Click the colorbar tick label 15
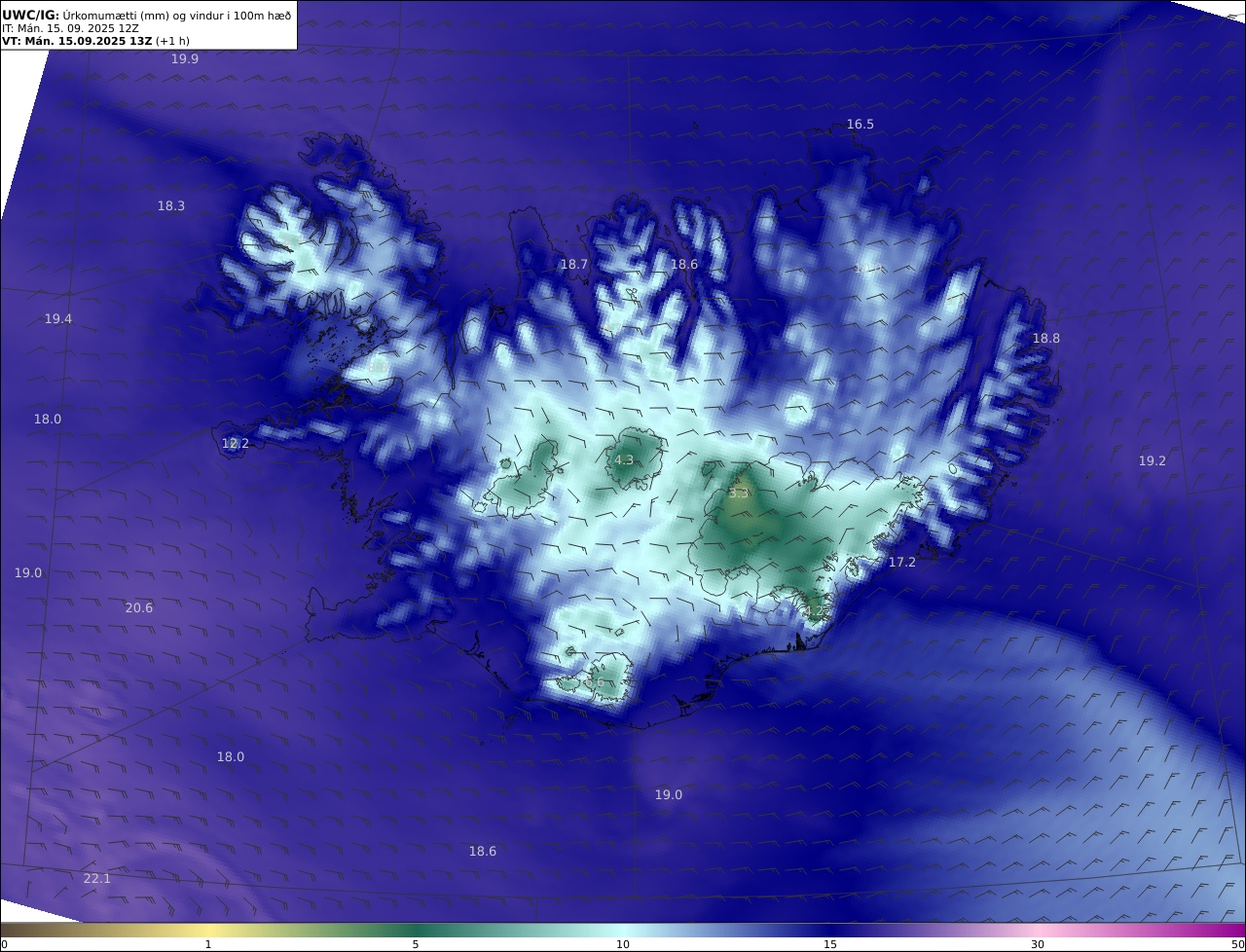Screen dimensions: 1246x952 click(x=830, y=944)
